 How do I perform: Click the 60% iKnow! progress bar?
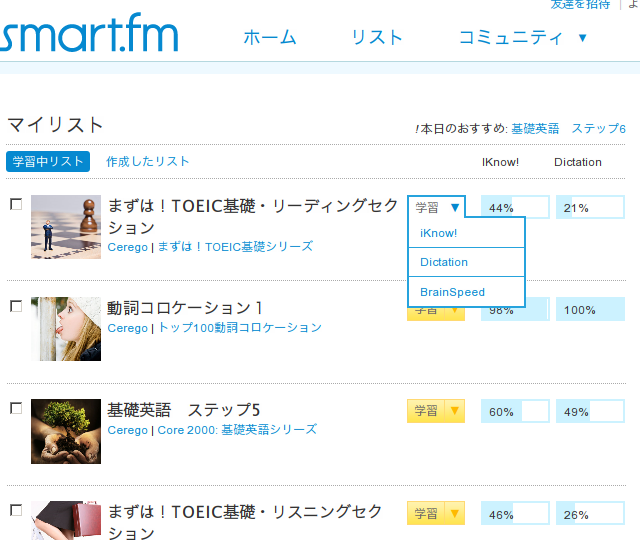pos(515,411)
